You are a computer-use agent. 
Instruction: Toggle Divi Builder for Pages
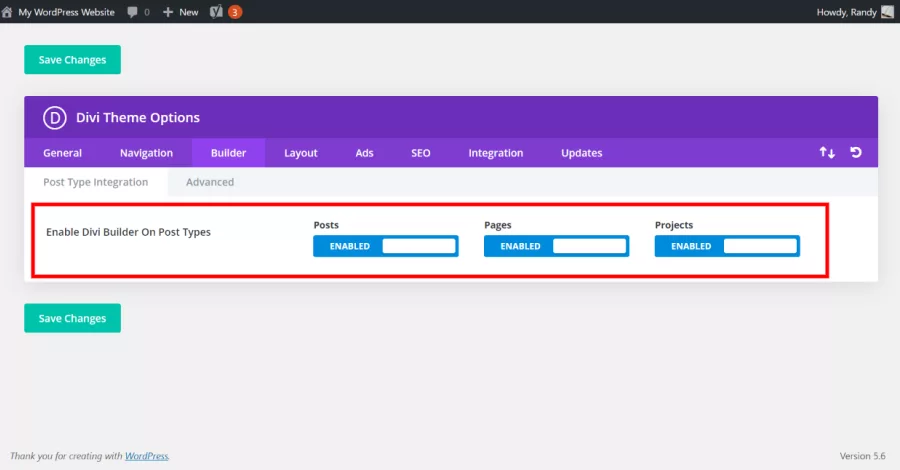pos(556,246)
